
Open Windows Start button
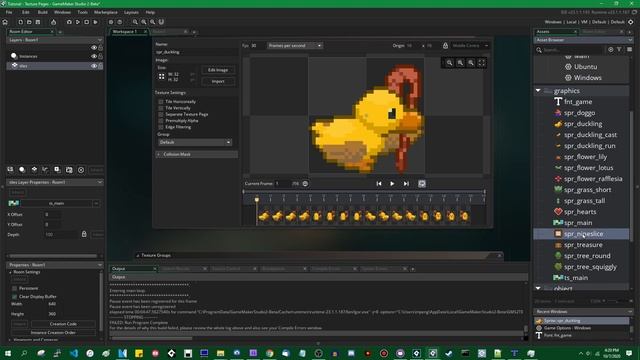[8, 353]
